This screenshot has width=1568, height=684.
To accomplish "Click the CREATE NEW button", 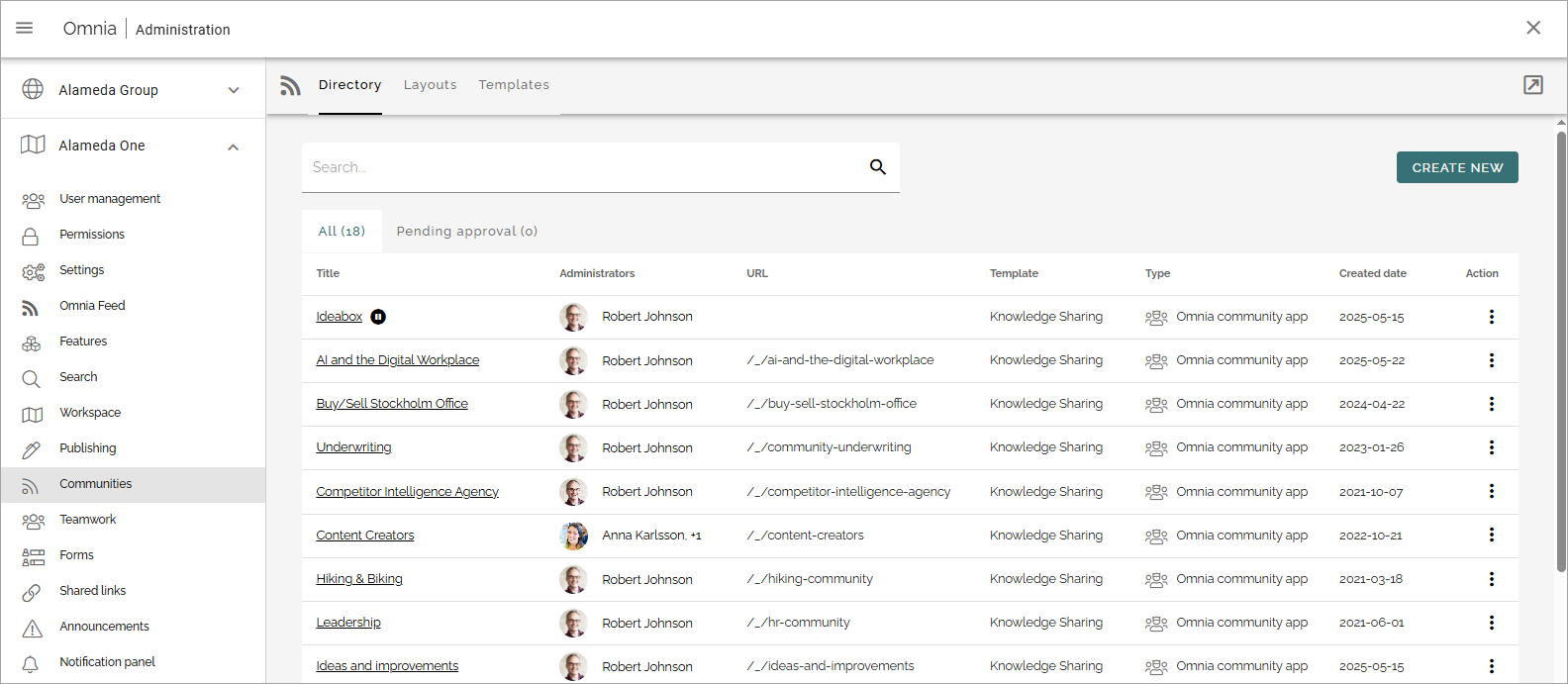I will pyautogui.click(x=1457, y=167).
